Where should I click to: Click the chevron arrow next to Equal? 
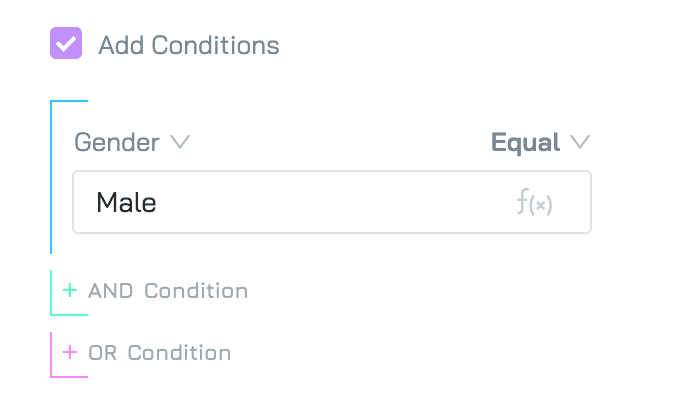click(580, 142)
